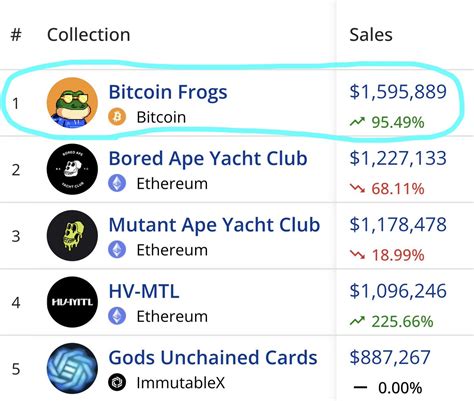The image size is (474, 401).
Task: Click Ethereum icon under Mutant Ape Yacht Club
Action: (x=117, y=250)
